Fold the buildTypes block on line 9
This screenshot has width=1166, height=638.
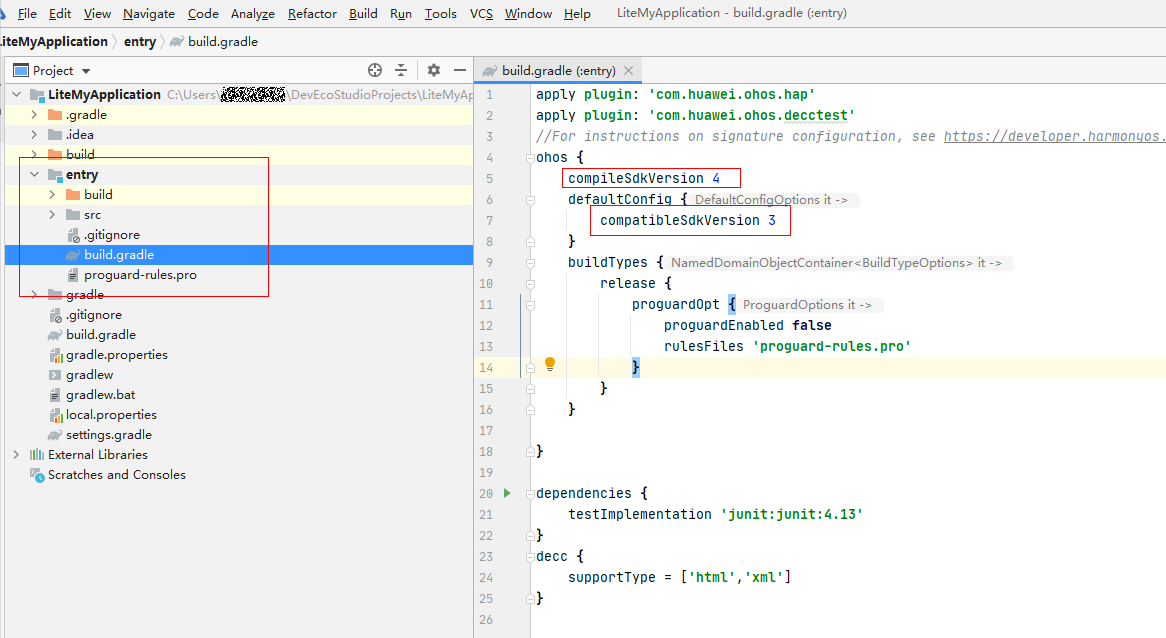[x=530, y=262]
